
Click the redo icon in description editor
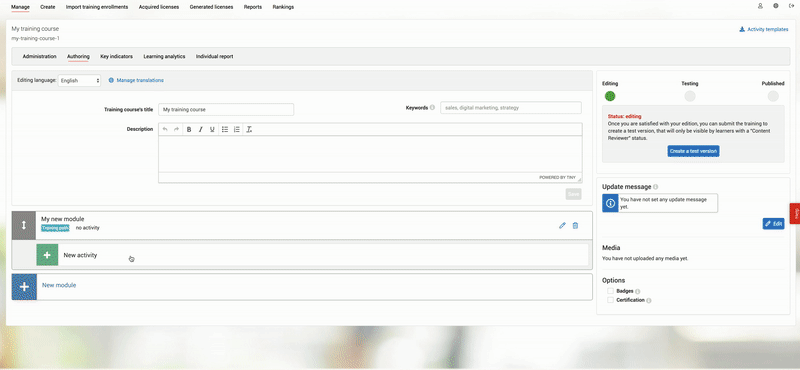pos(177,130)
